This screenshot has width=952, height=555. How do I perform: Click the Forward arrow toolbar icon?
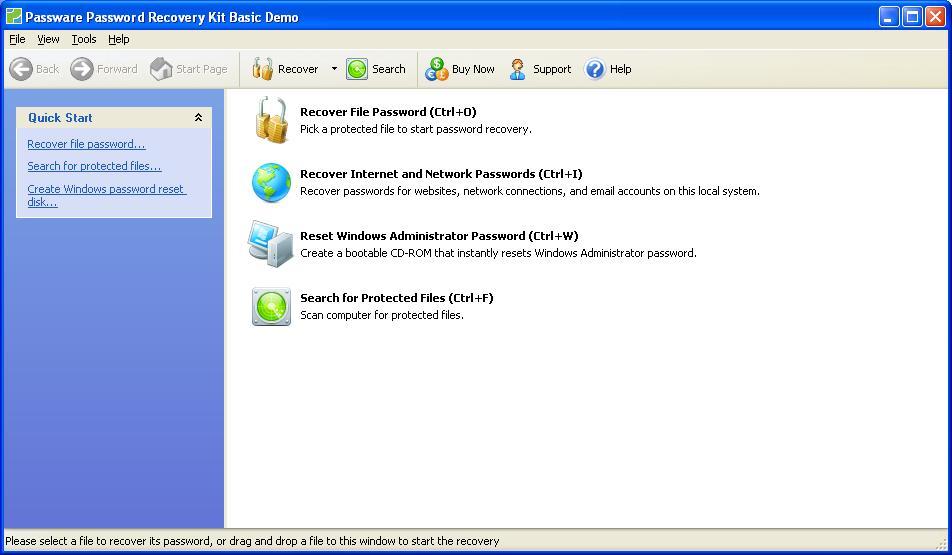[82, 69]
